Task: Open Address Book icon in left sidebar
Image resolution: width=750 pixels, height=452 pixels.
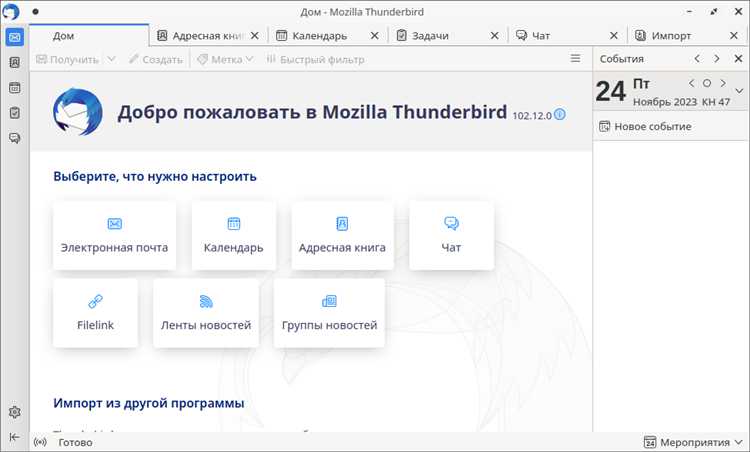Action: 14,62
